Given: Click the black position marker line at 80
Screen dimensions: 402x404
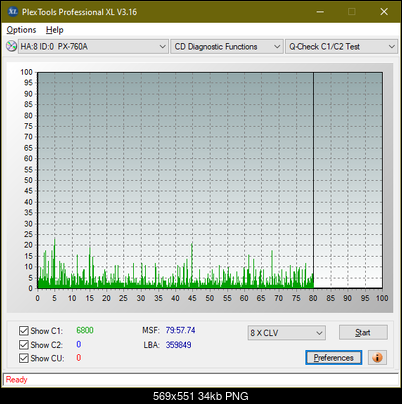Looking at the screenshot, I should click(313, 180).
